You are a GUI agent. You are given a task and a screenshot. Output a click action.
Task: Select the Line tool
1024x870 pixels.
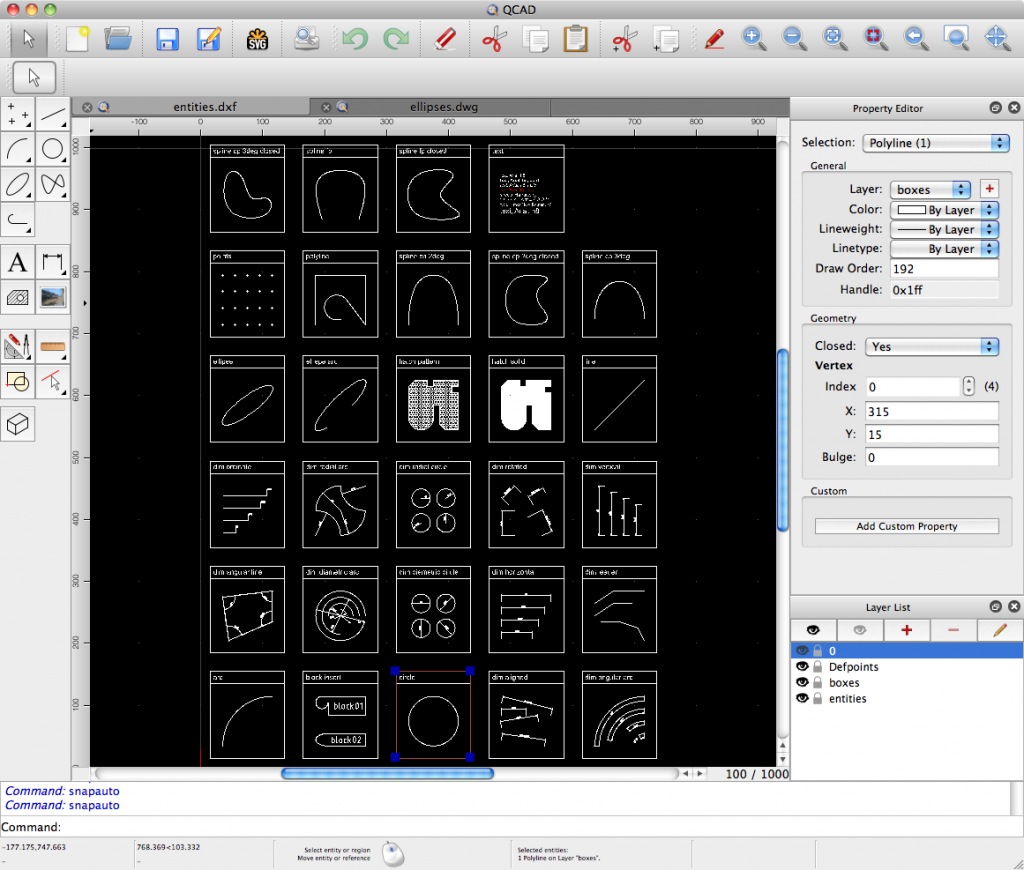tap(53, 115)
